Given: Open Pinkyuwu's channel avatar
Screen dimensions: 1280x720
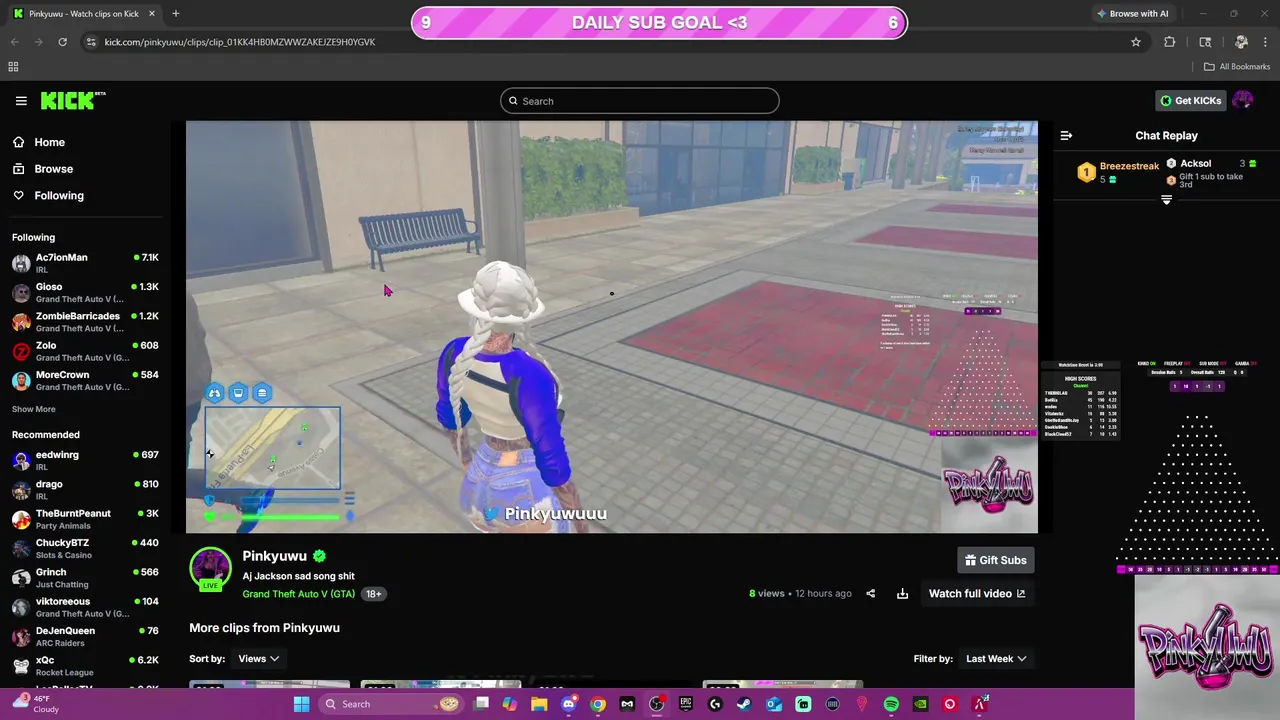Looking at the screenshot, I should click(x=210, y=568).
